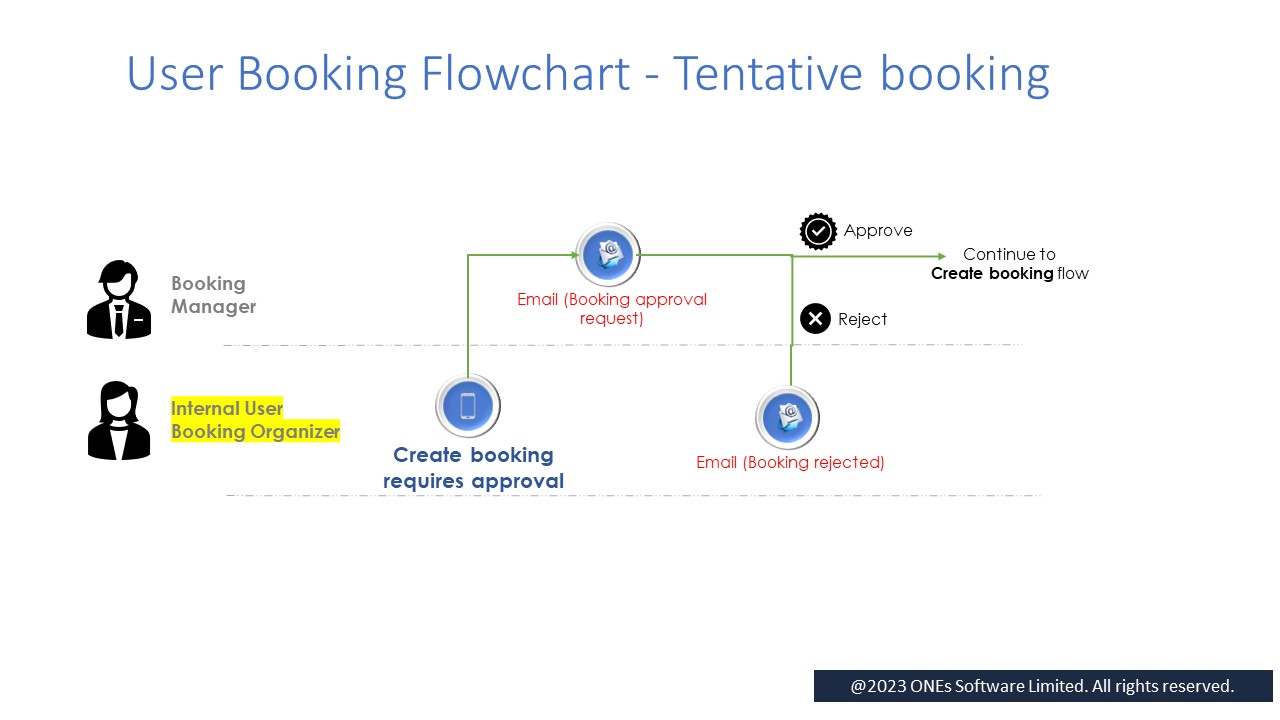Image resolution: width=1280 pixels, height=720 pixels.
Task: Click the ONEs Software copyright footer bar
Action: [1042, 686]
